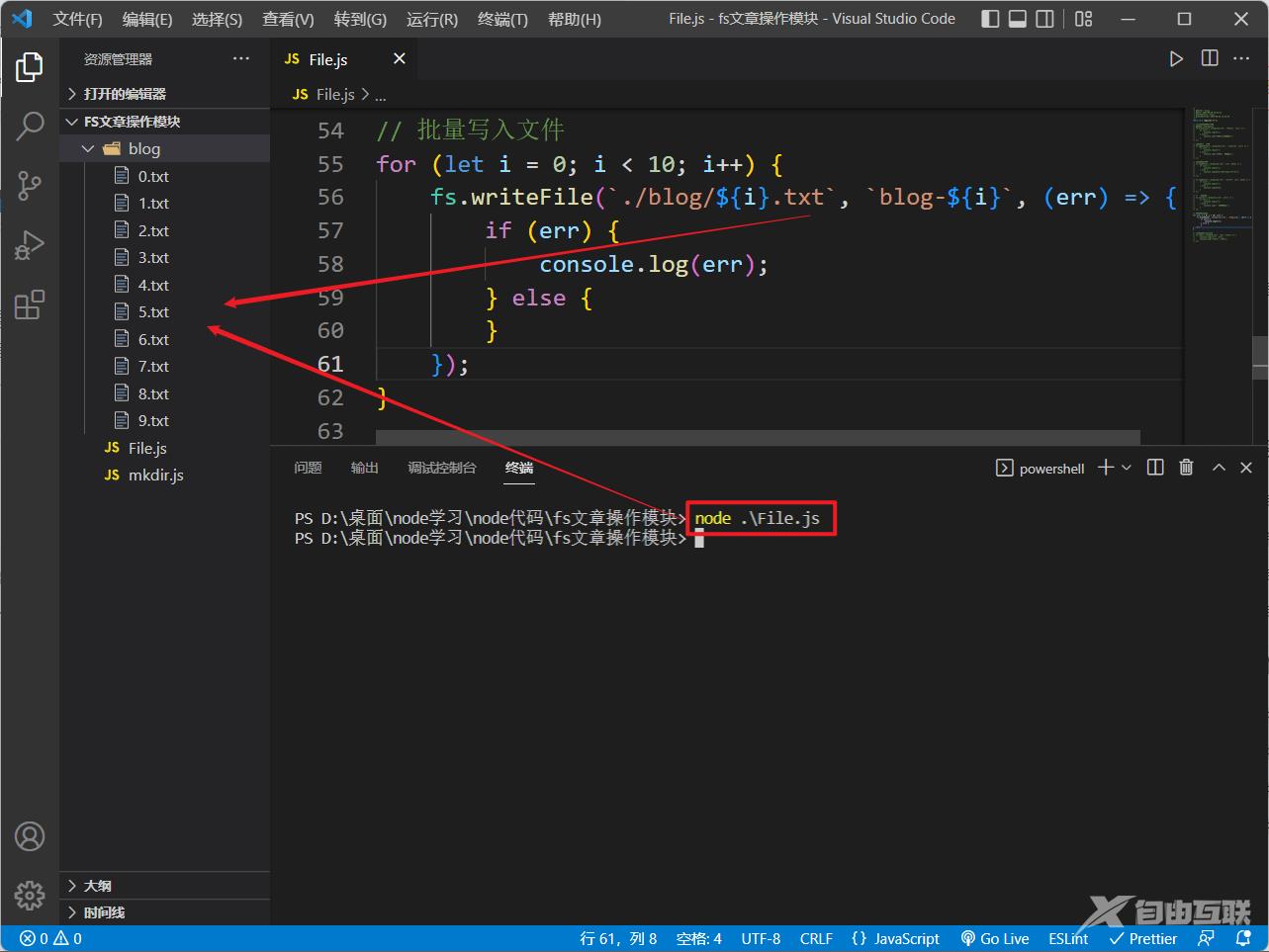Click the 行 61, 列 8 cursor position
Screen dimensions: 1269x952
pyautogui.click(x=618, y=939)
